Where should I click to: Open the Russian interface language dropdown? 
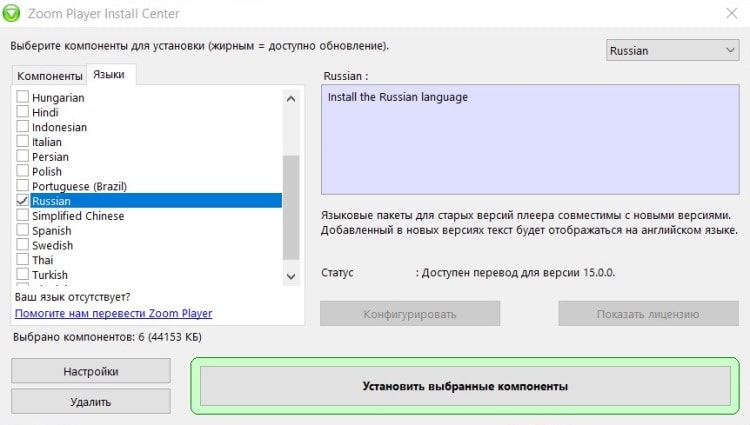673,50
